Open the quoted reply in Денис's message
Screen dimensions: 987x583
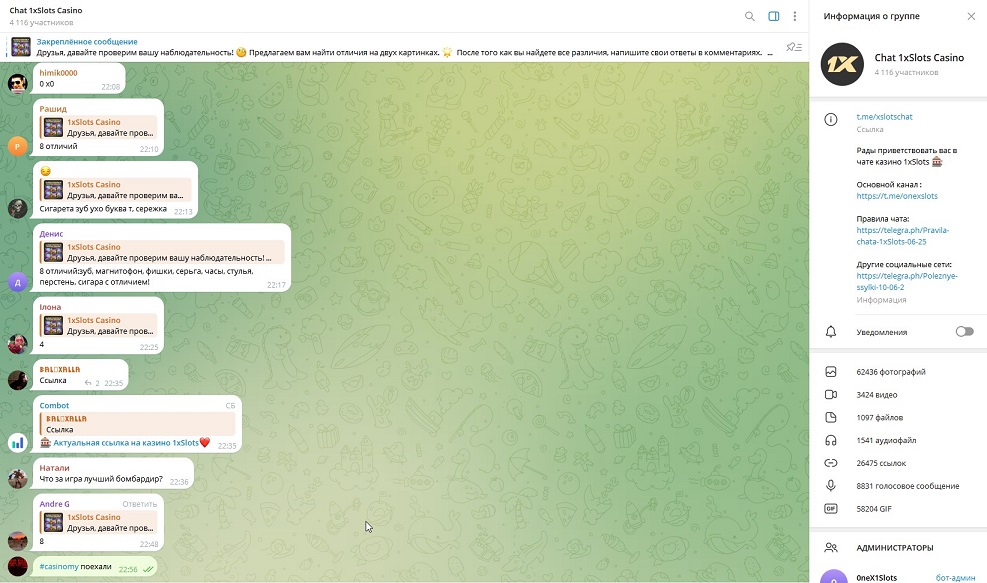click(x=162, y=252)
